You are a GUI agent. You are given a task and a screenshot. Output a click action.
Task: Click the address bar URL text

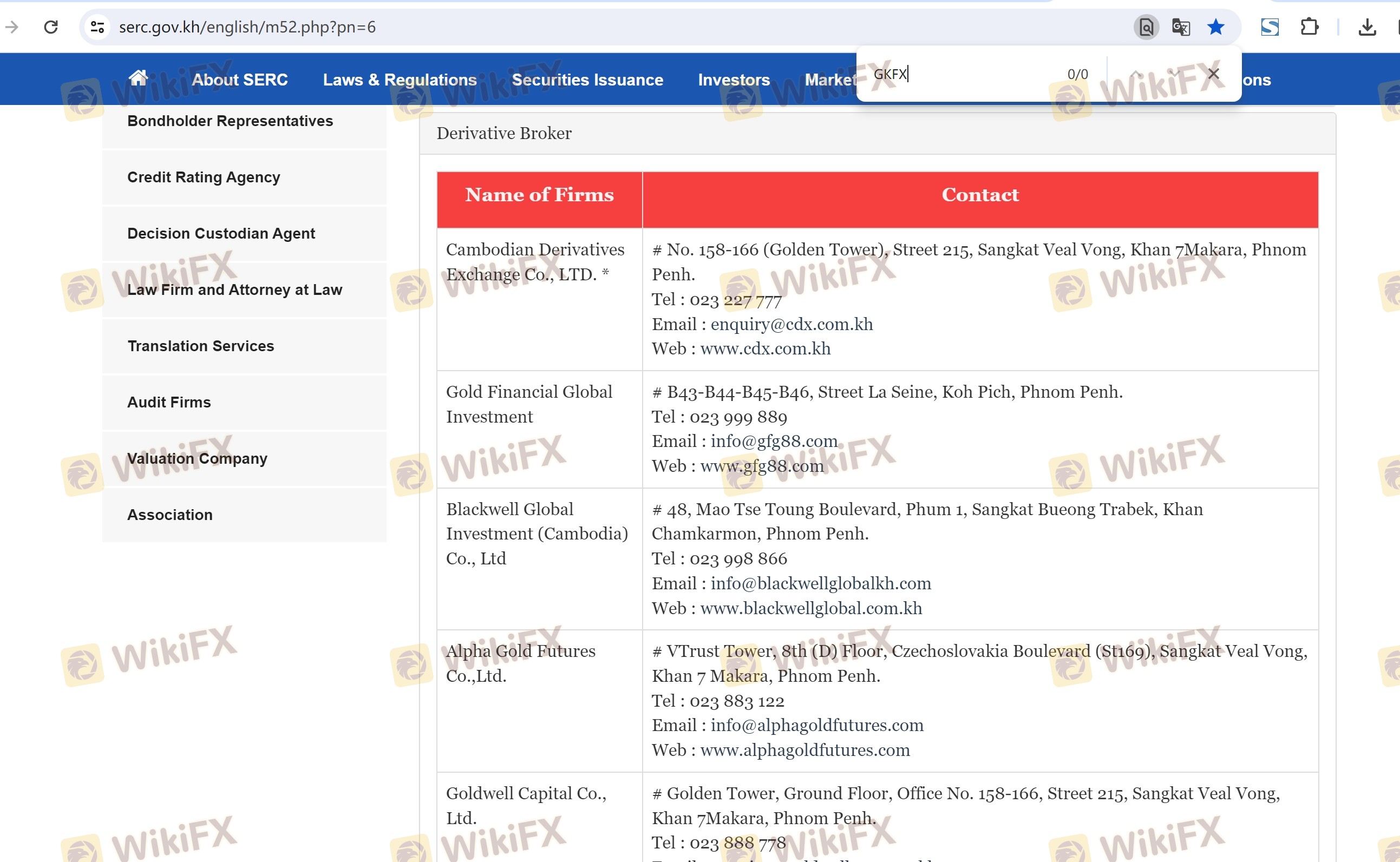pyautogui.click(x=247, y=27)
